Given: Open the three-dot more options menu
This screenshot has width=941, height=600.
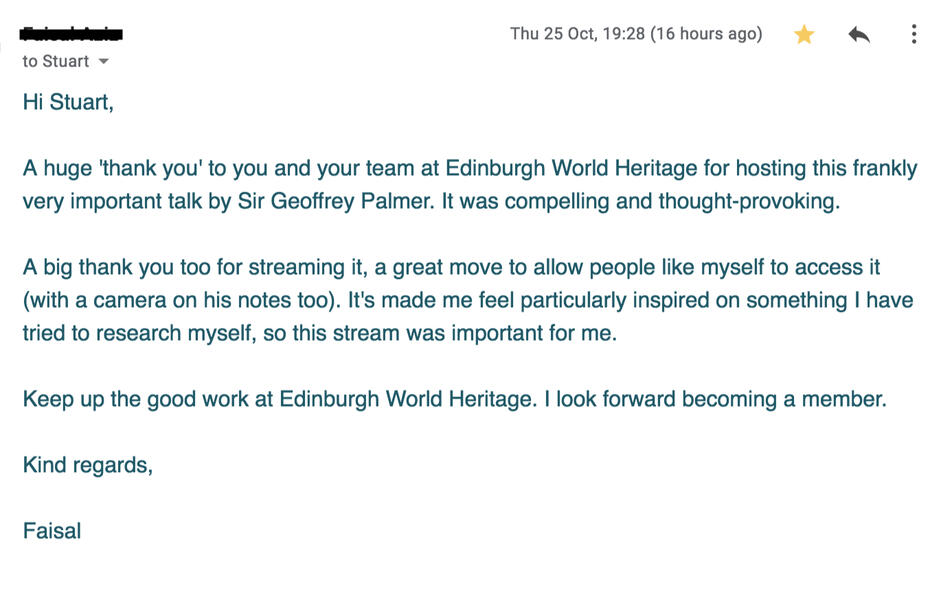Looking at the screenshot, I should (914, 35).
